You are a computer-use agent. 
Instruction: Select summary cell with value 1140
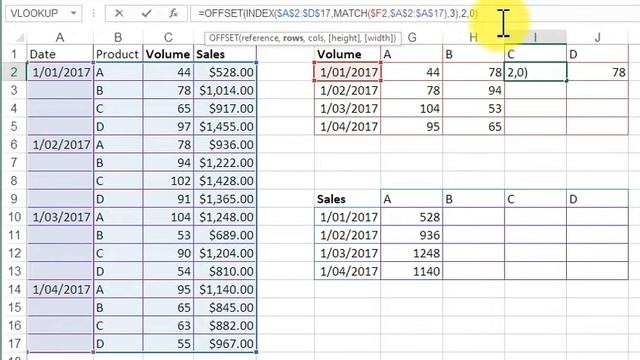pyautogui.click(x=411, y=271)
